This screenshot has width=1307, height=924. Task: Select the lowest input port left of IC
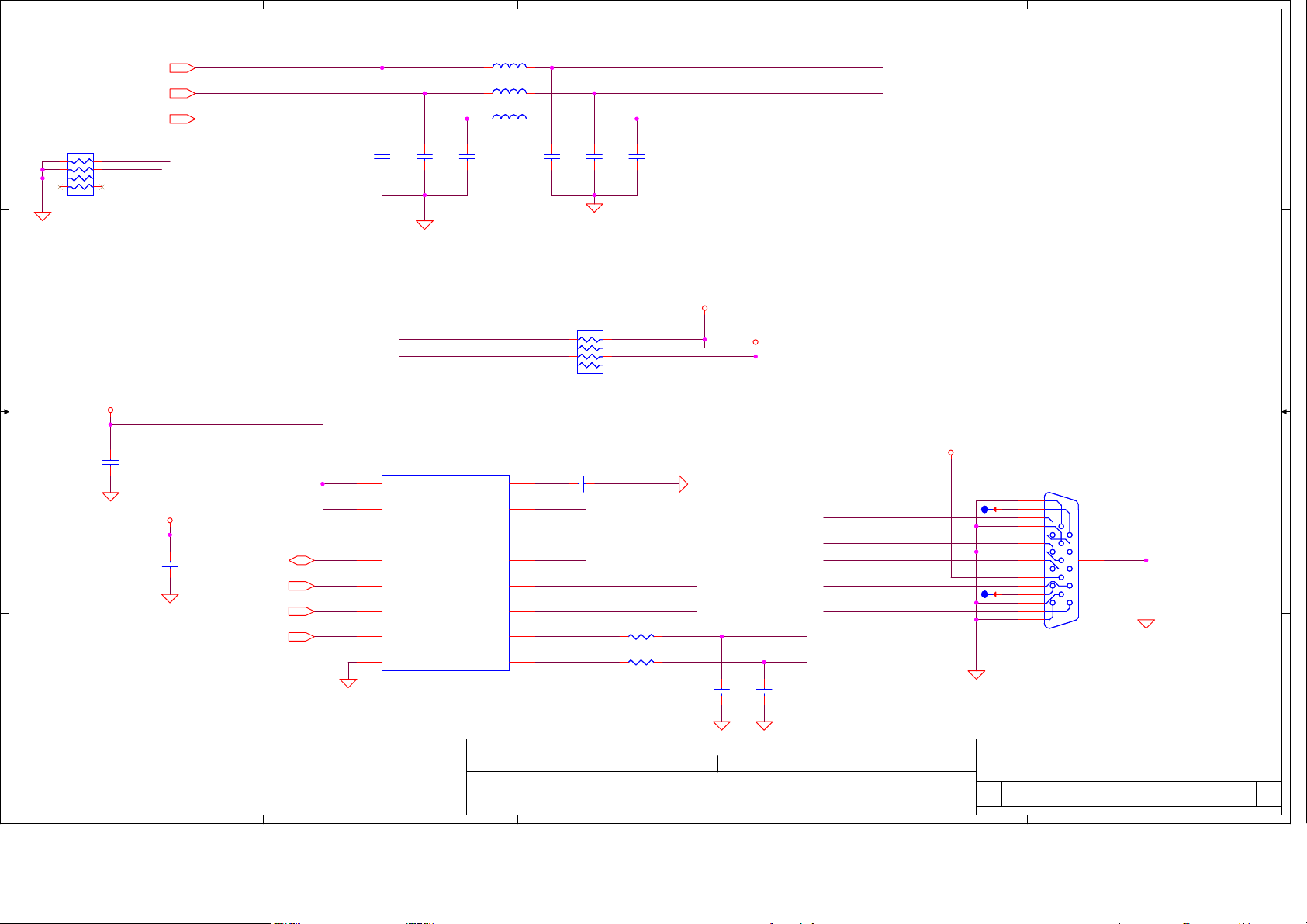pos(301,637)
